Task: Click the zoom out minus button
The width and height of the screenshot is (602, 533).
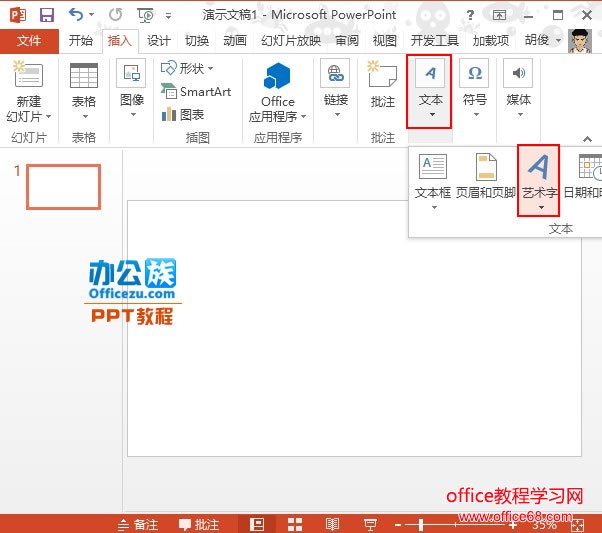Action: (398, 525)
